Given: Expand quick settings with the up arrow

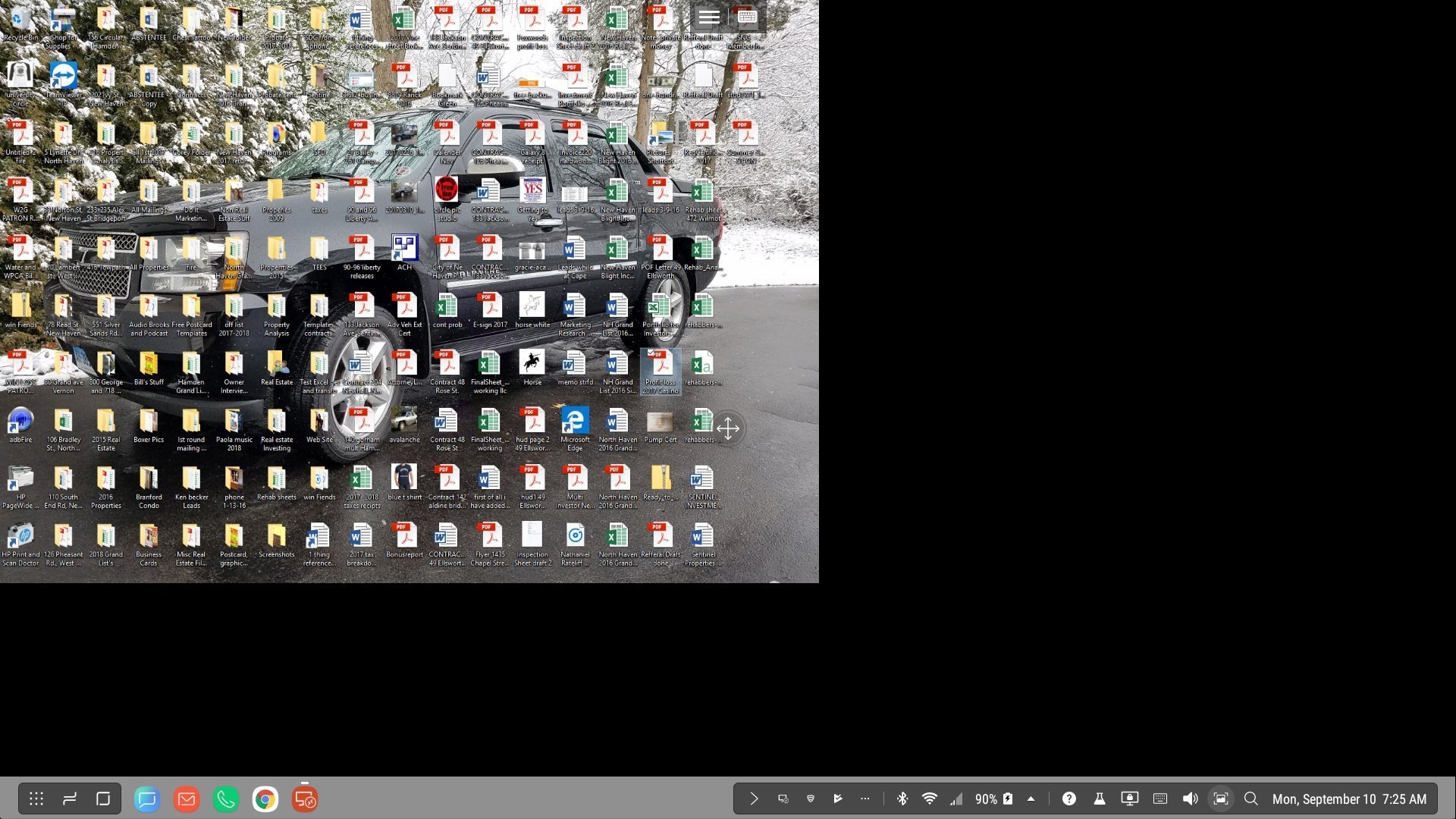Looking at the screenshot, I should pos(1031,799).
